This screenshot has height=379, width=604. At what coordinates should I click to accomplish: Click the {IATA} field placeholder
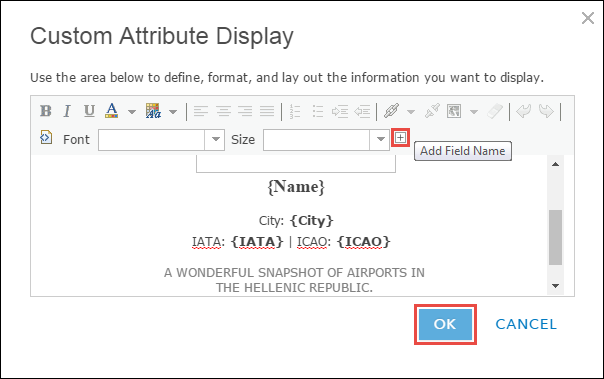click(x=257, y=242)
